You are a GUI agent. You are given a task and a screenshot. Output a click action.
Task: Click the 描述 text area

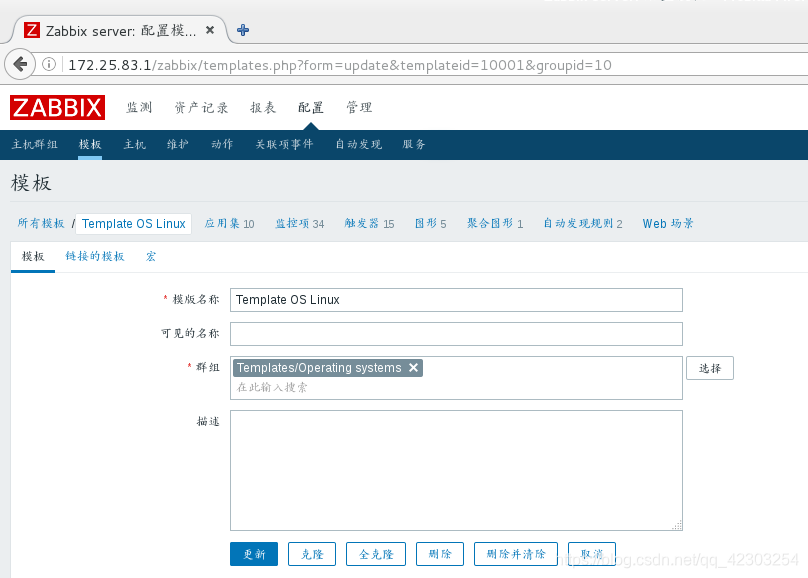point(456,470)
